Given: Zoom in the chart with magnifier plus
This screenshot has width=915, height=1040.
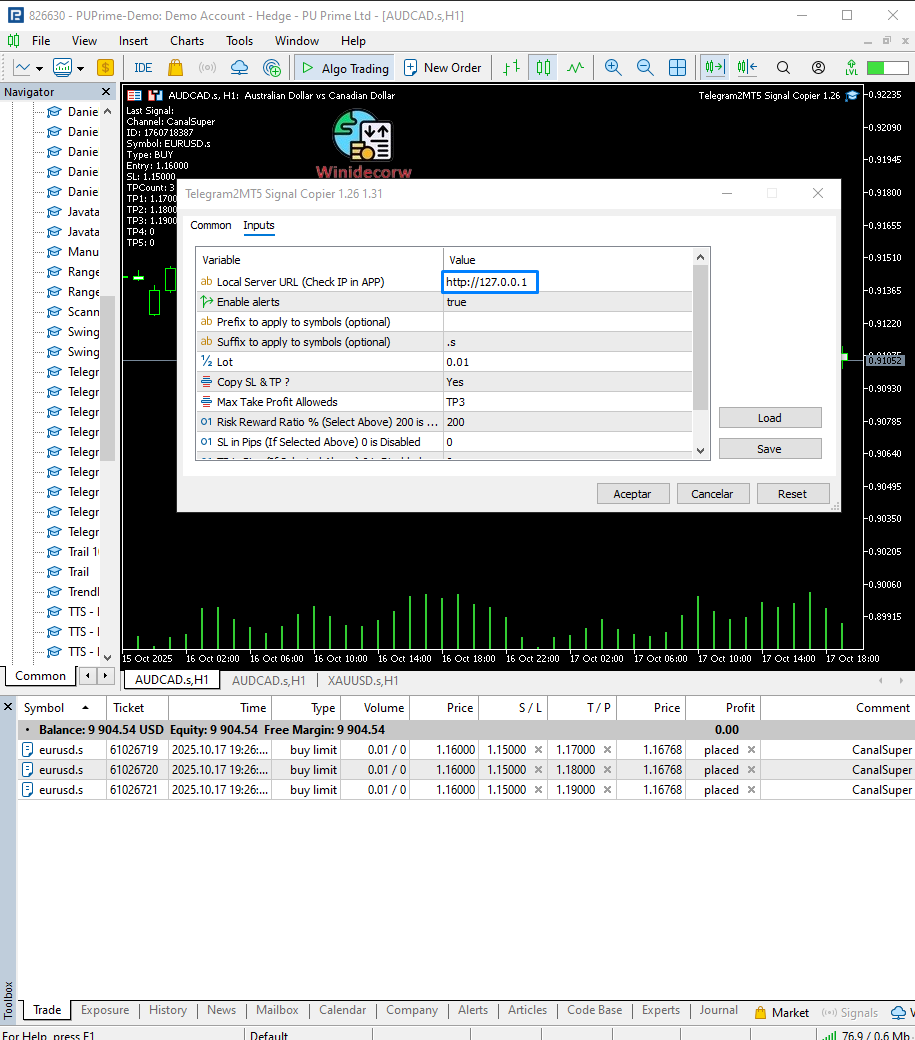Looking at the screenshot, I should 613,68.
